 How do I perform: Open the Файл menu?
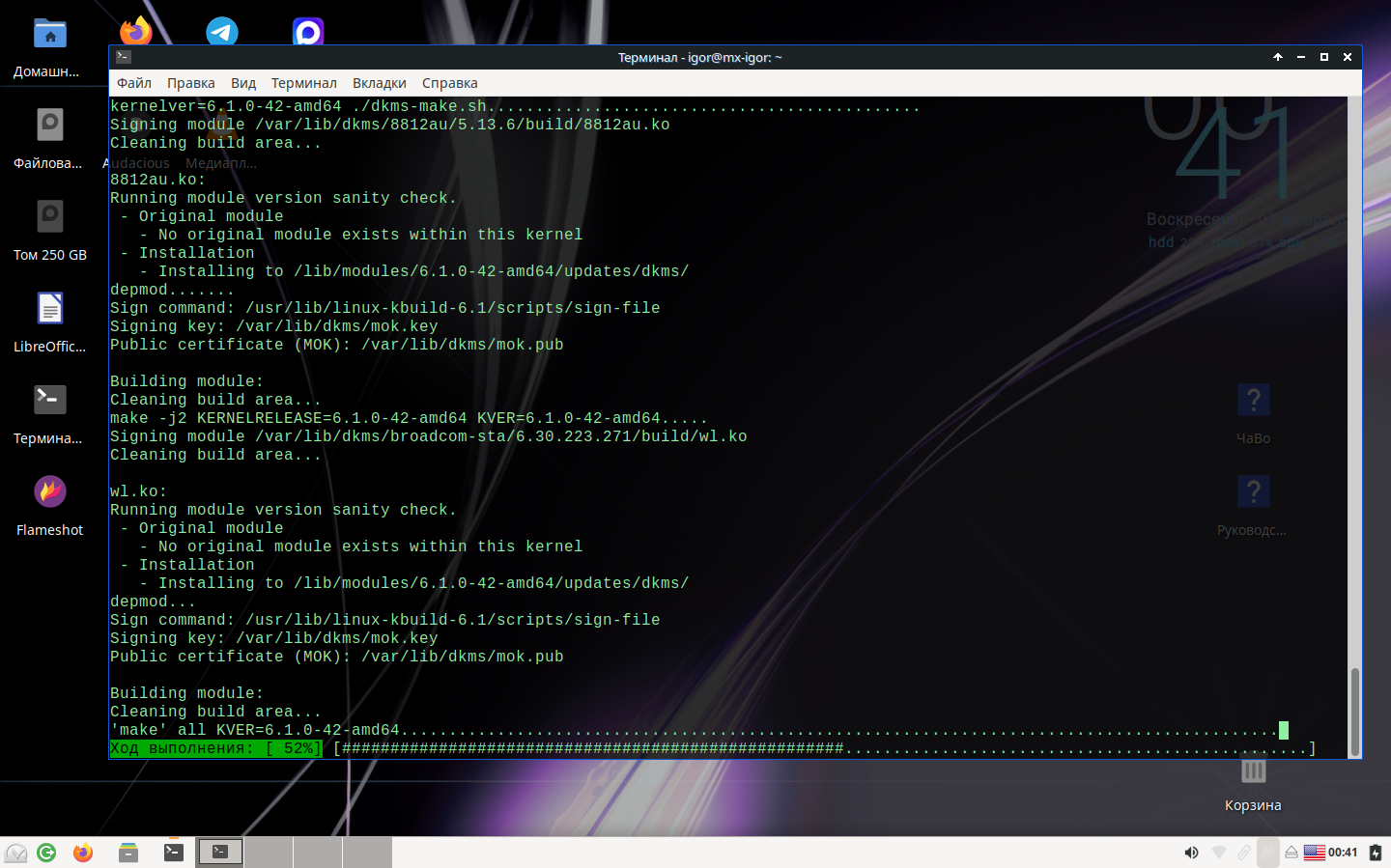[x=134, y=83]
